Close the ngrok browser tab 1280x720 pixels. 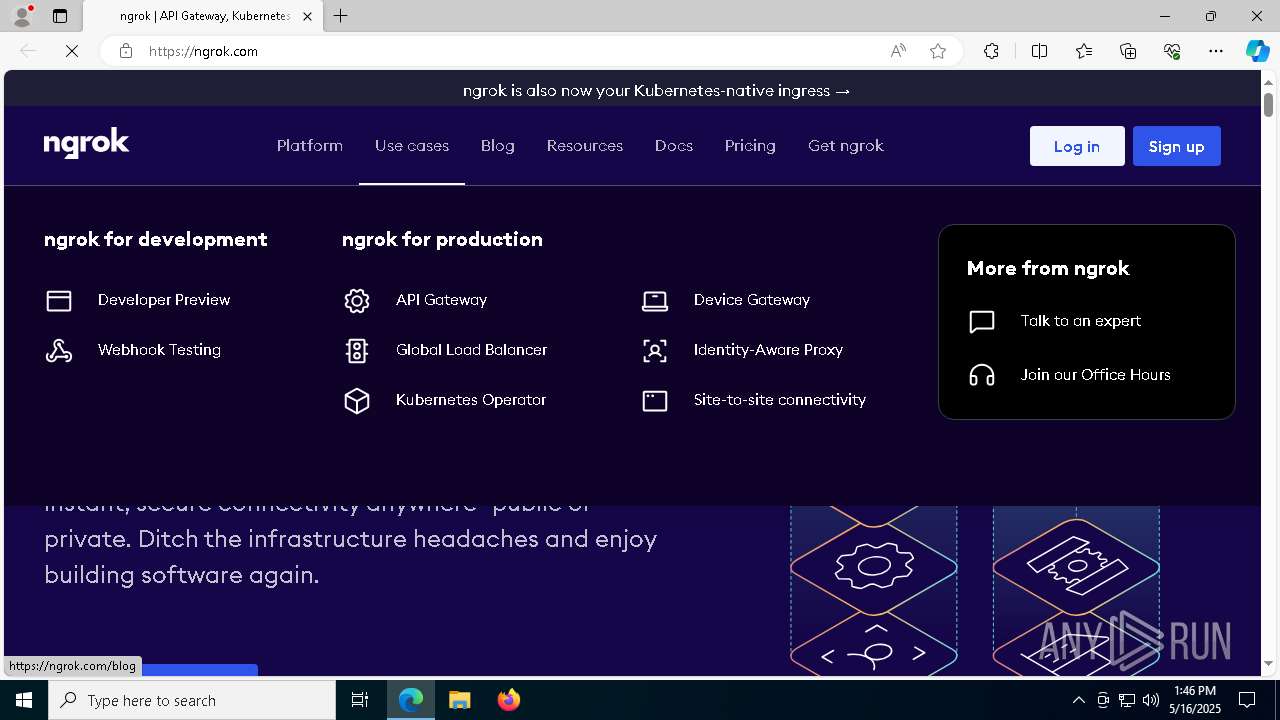(x=307, y=16)
